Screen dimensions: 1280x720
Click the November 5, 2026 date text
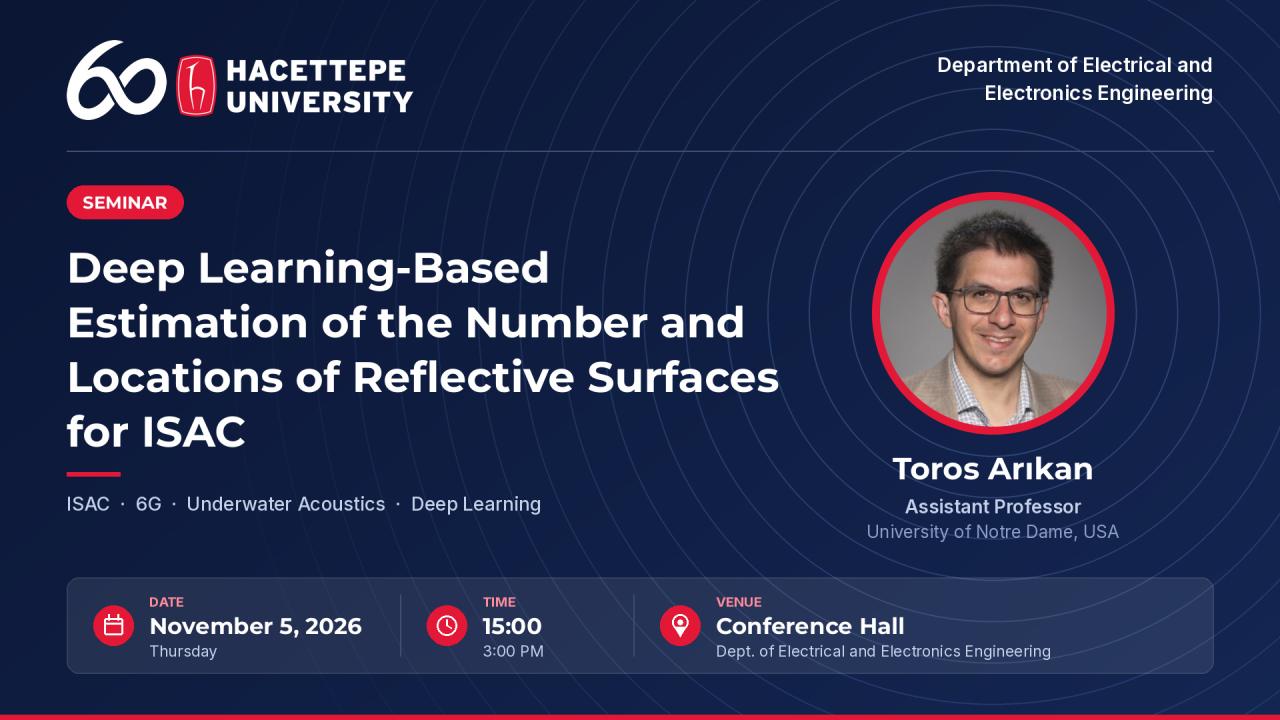point(256,627)
